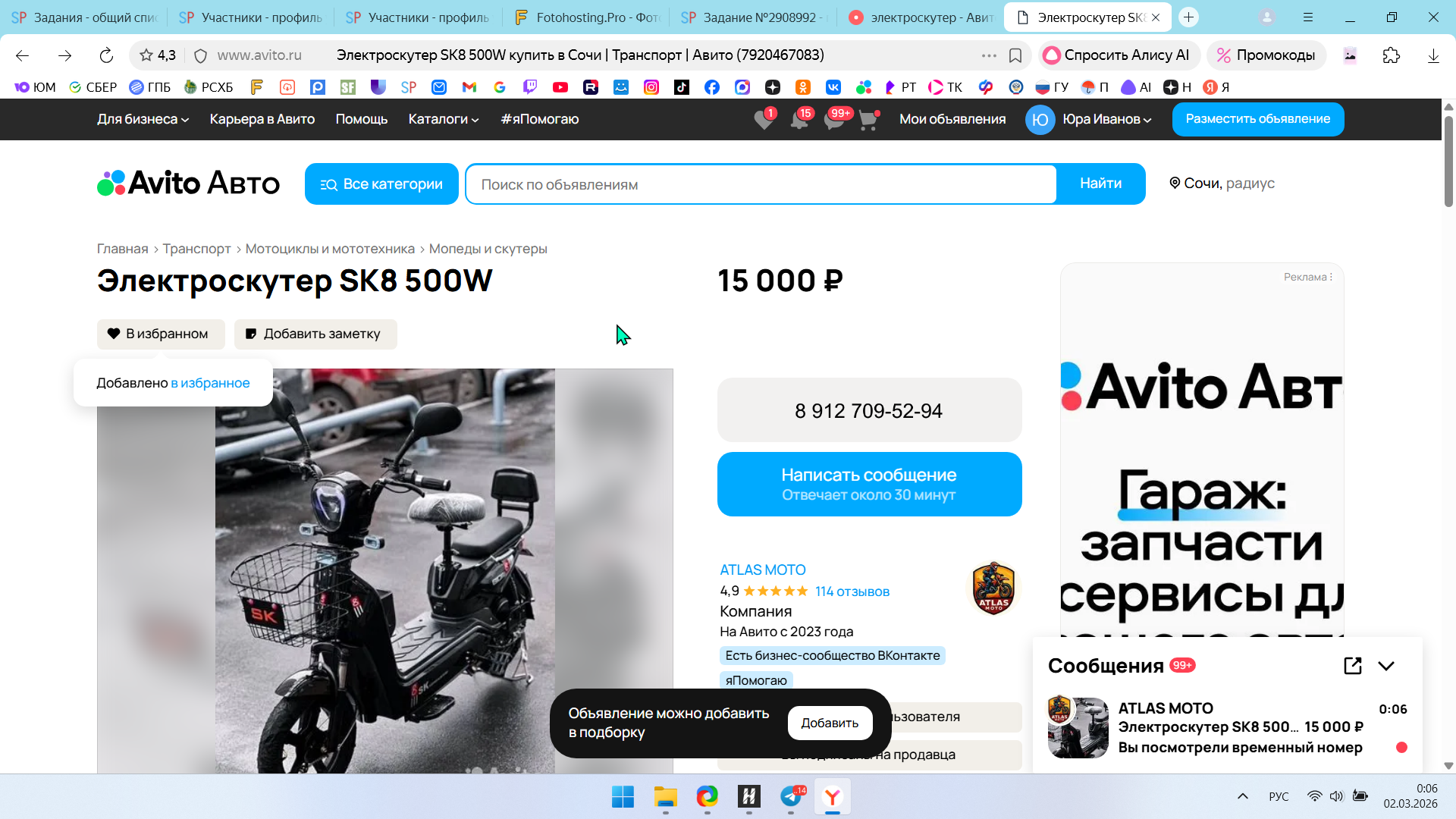Click the page vertical scrollbar thumb
Screen dimensions: 1456x819
pos(1448,161)
